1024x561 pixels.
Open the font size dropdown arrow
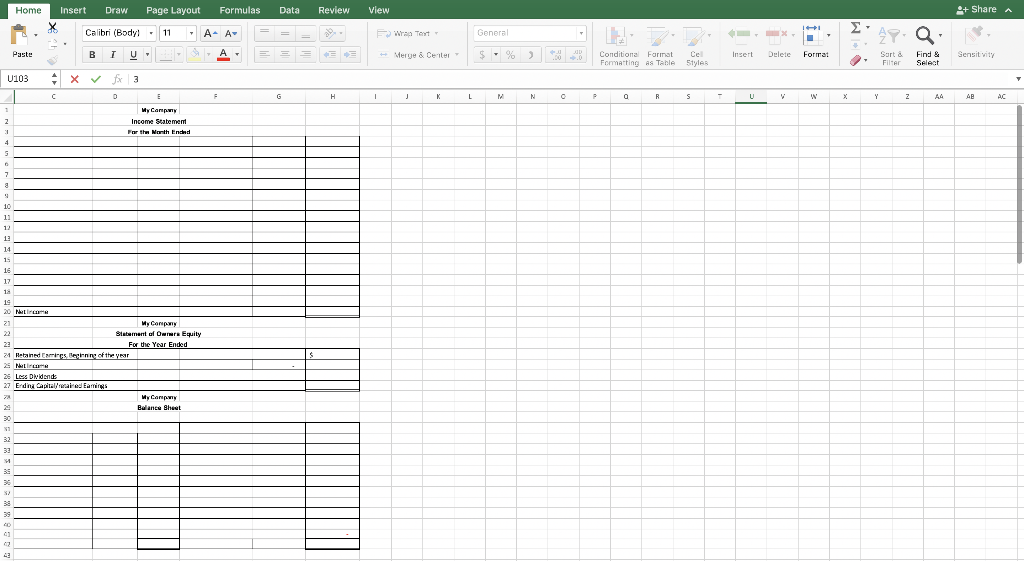[191, 33]
